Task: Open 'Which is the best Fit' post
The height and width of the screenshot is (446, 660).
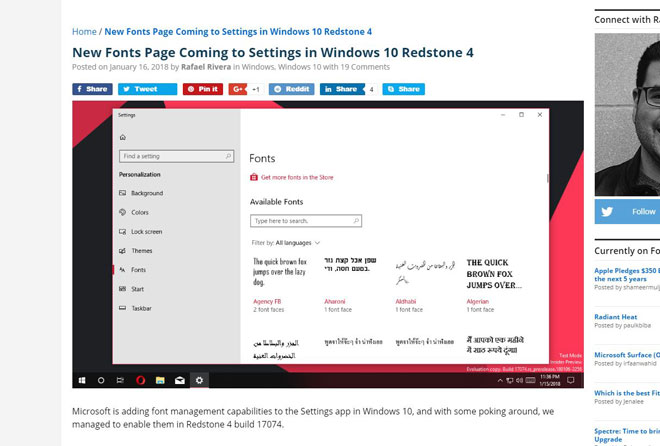Action: click(627, 393)
